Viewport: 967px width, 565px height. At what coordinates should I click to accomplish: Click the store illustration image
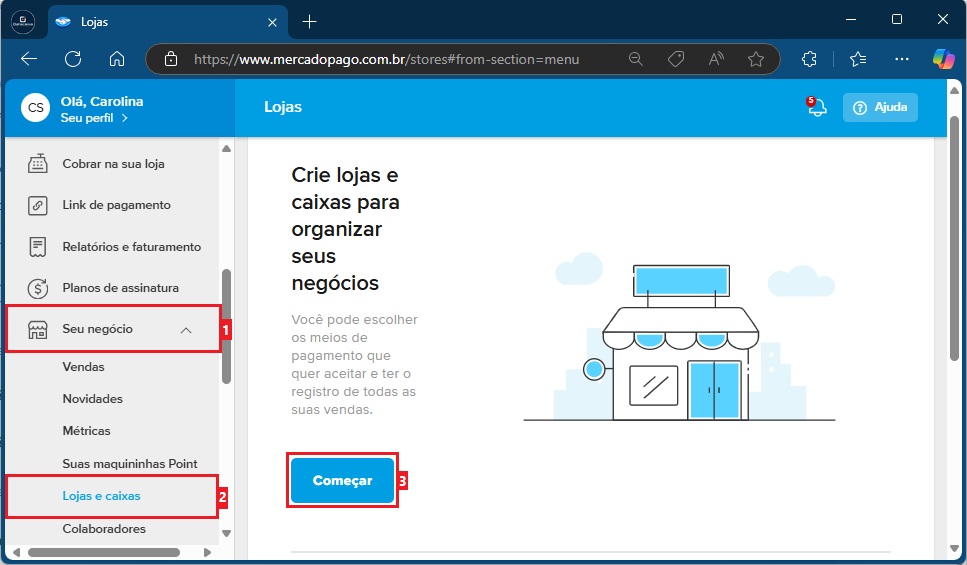pos(679,337)
